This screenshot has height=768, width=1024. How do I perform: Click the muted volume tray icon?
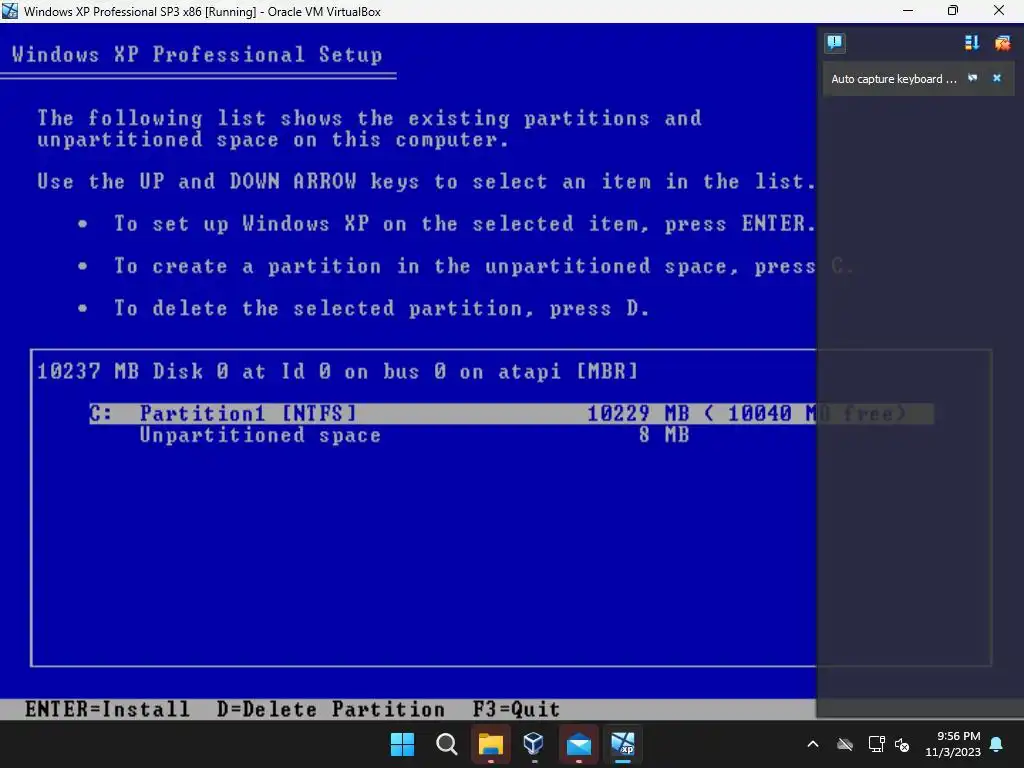[x=903, y=744]
